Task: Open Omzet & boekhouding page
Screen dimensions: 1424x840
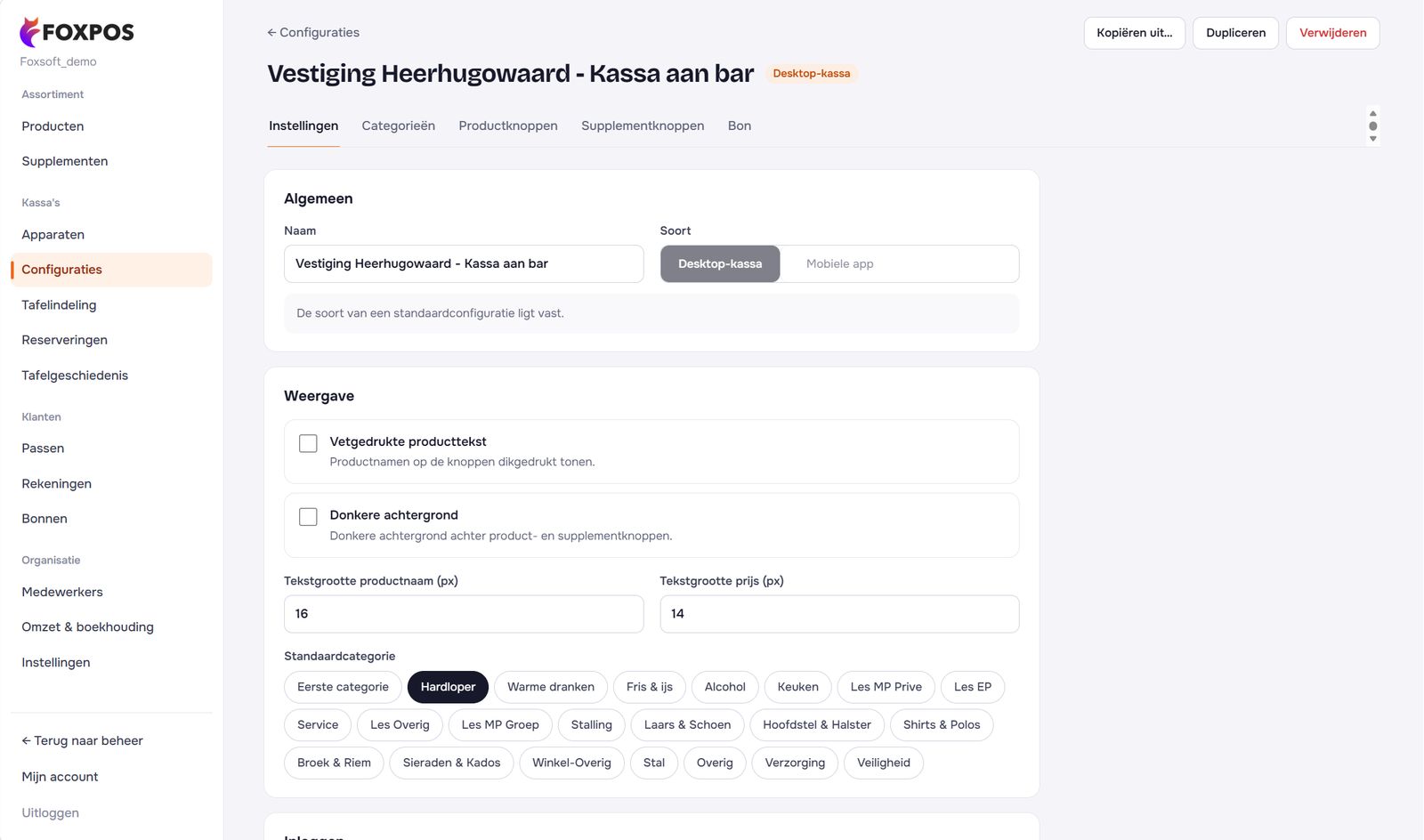Action: (x=111, y=627)
